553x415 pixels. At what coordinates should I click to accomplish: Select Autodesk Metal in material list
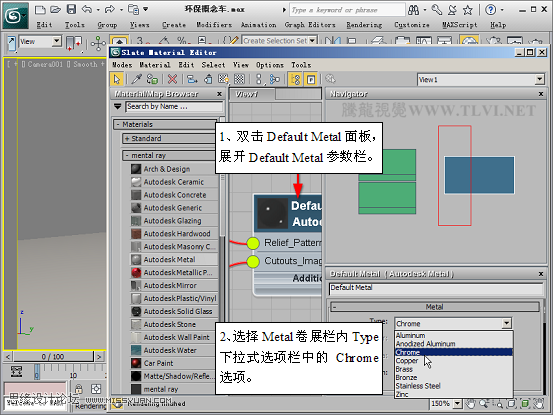[x=174, y=260]
